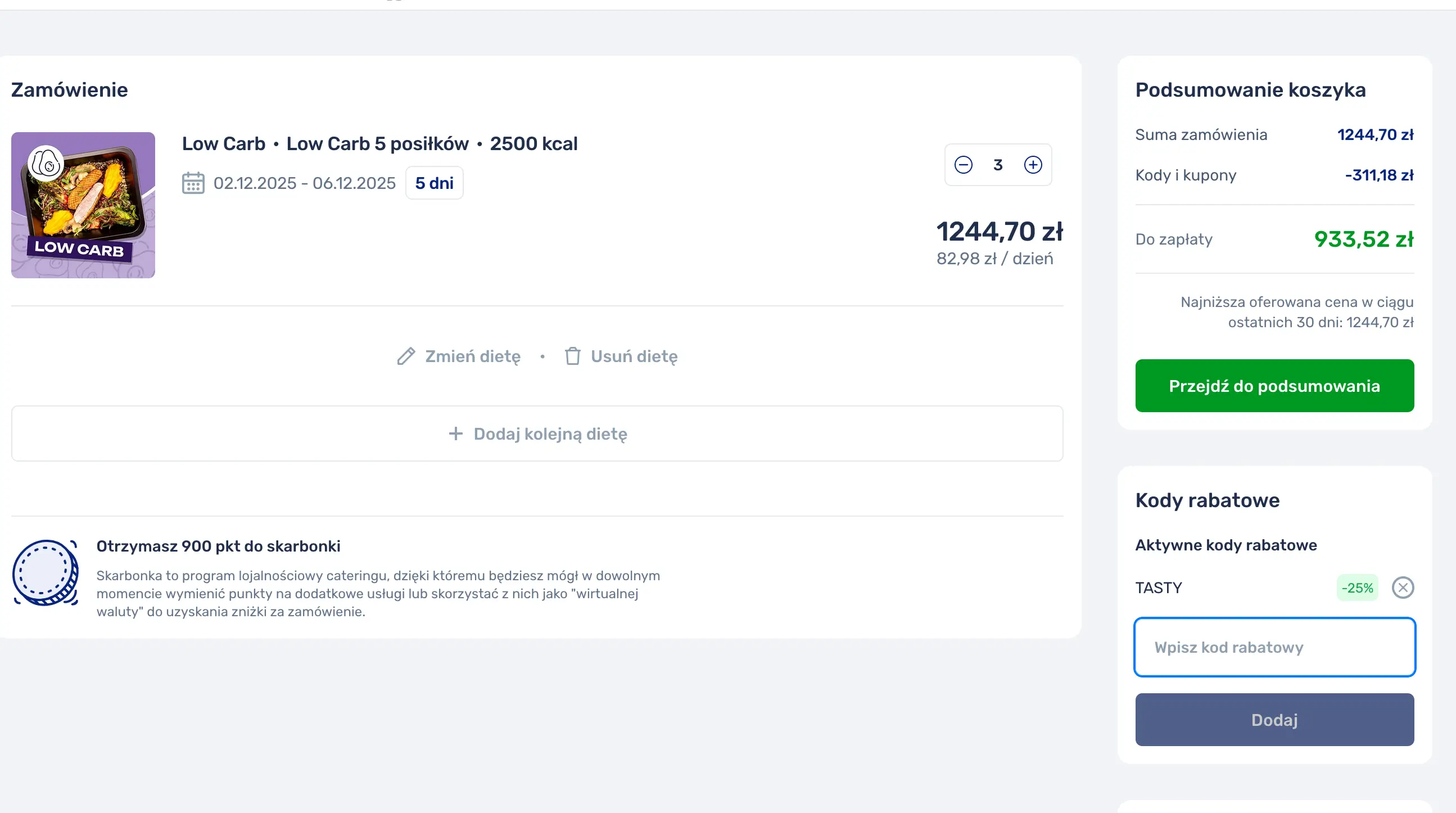Image resolution: width=1456 pixels, height=813 pixels.
Task: Click the pencil icon for Zmień dietę
Action: 406,356
